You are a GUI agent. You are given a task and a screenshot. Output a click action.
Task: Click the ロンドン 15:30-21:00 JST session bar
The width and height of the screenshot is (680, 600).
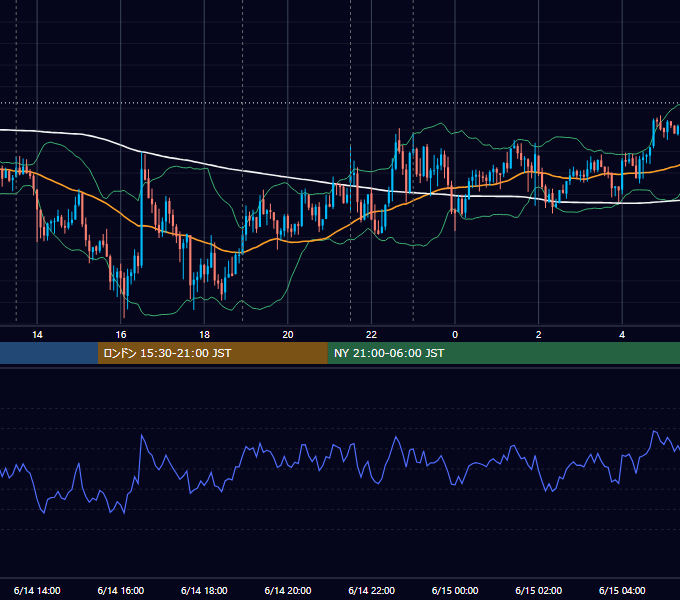pos(212,353)
